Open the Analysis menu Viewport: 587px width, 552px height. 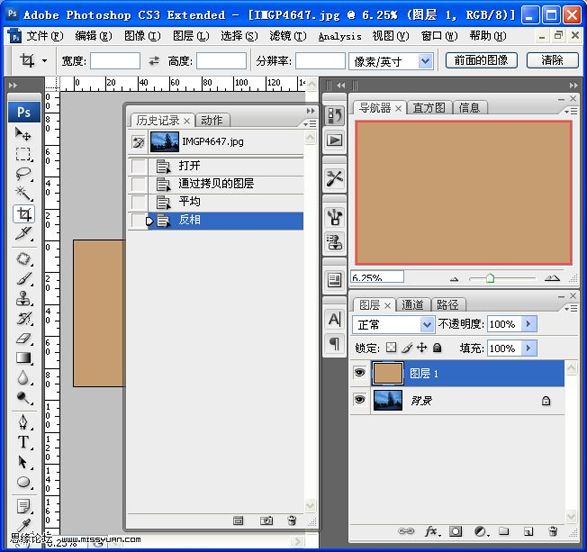coord(340,37)
